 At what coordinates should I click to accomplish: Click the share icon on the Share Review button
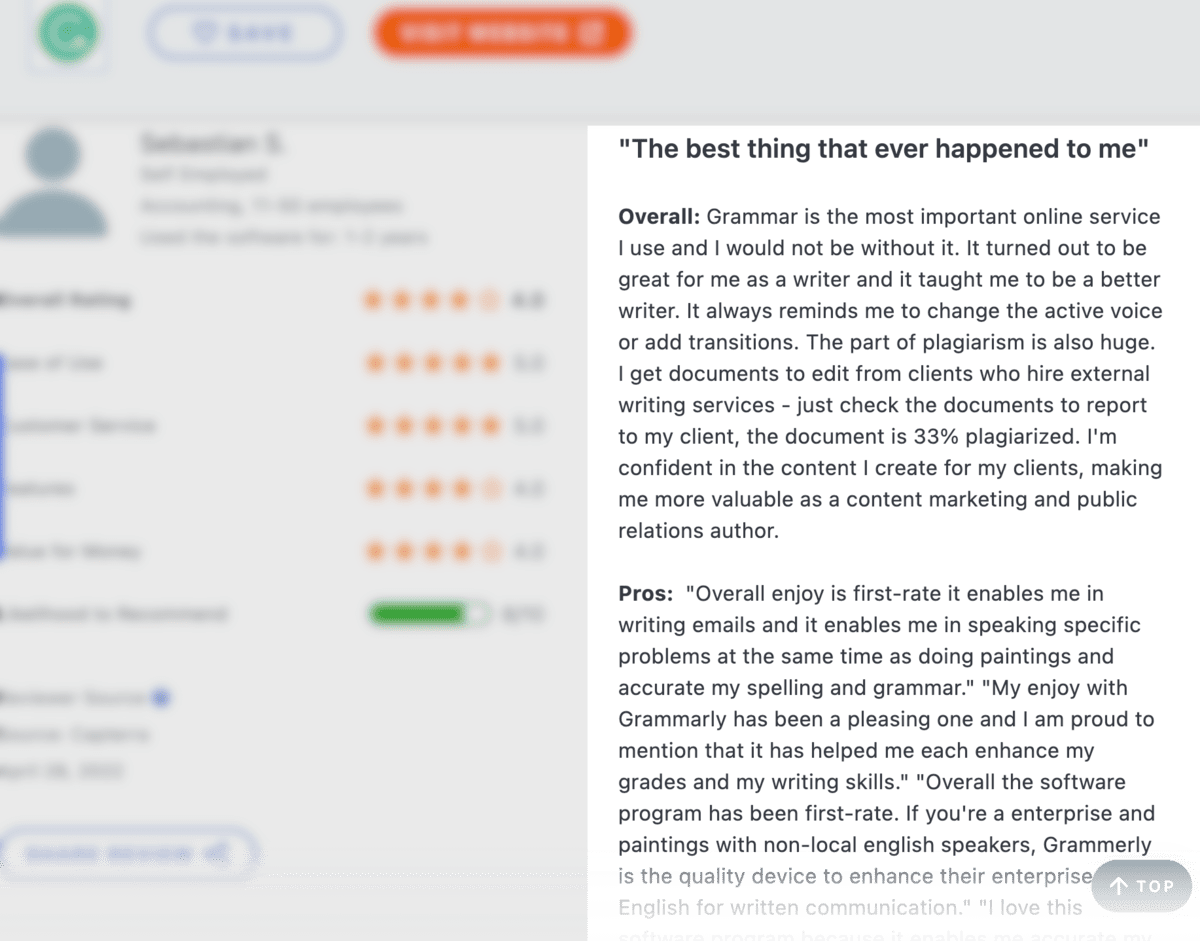pos(216,854)
